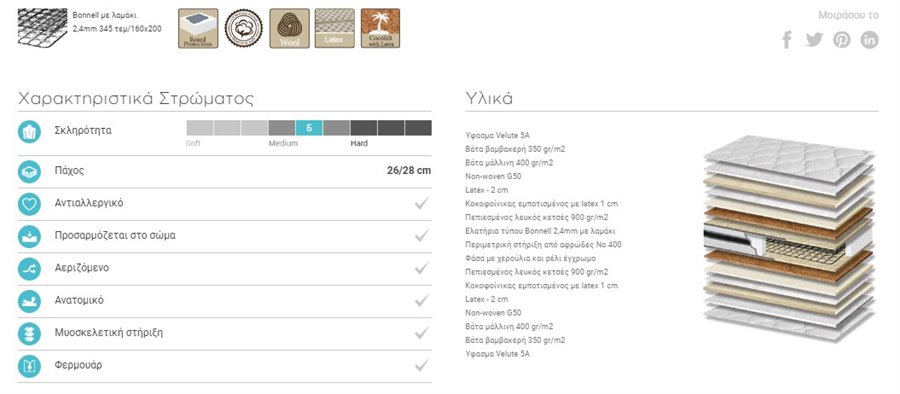Share the page via Twitter icon
This screenshot has width=900, height=394.
pos(814,40)
